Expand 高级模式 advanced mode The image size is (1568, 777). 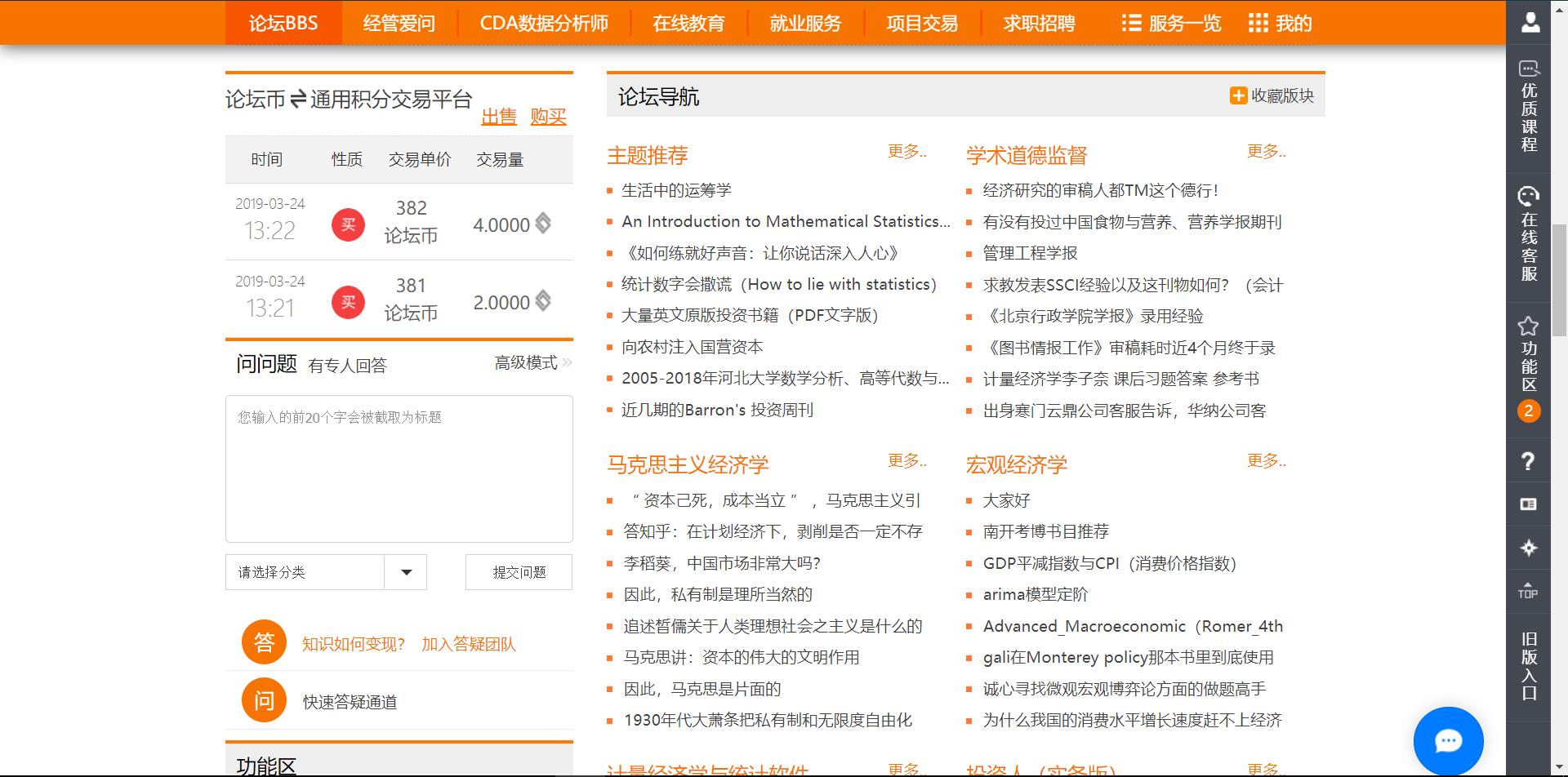pos(532,362)
